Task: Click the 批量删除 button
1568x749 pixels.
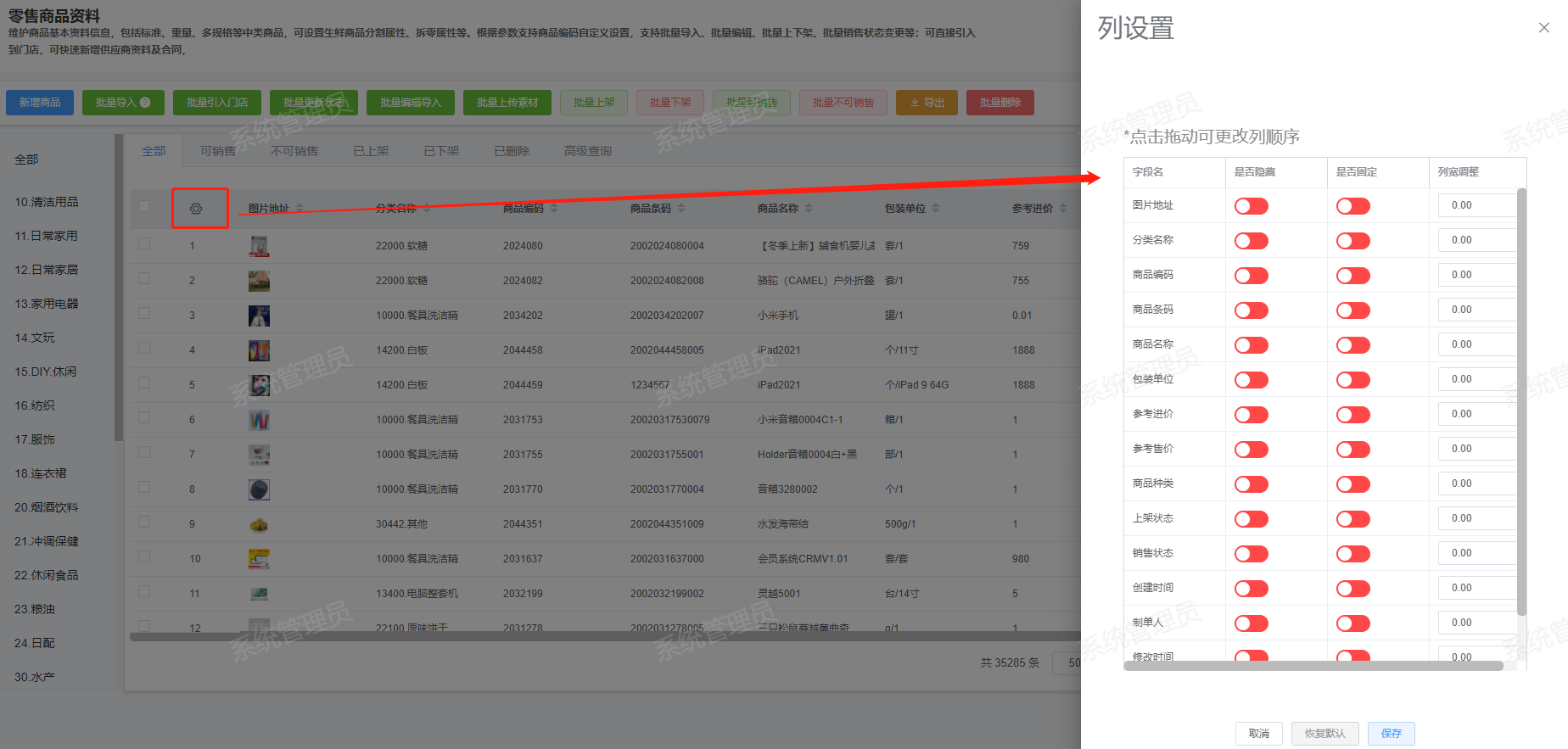Action: tap(1000, 103)
